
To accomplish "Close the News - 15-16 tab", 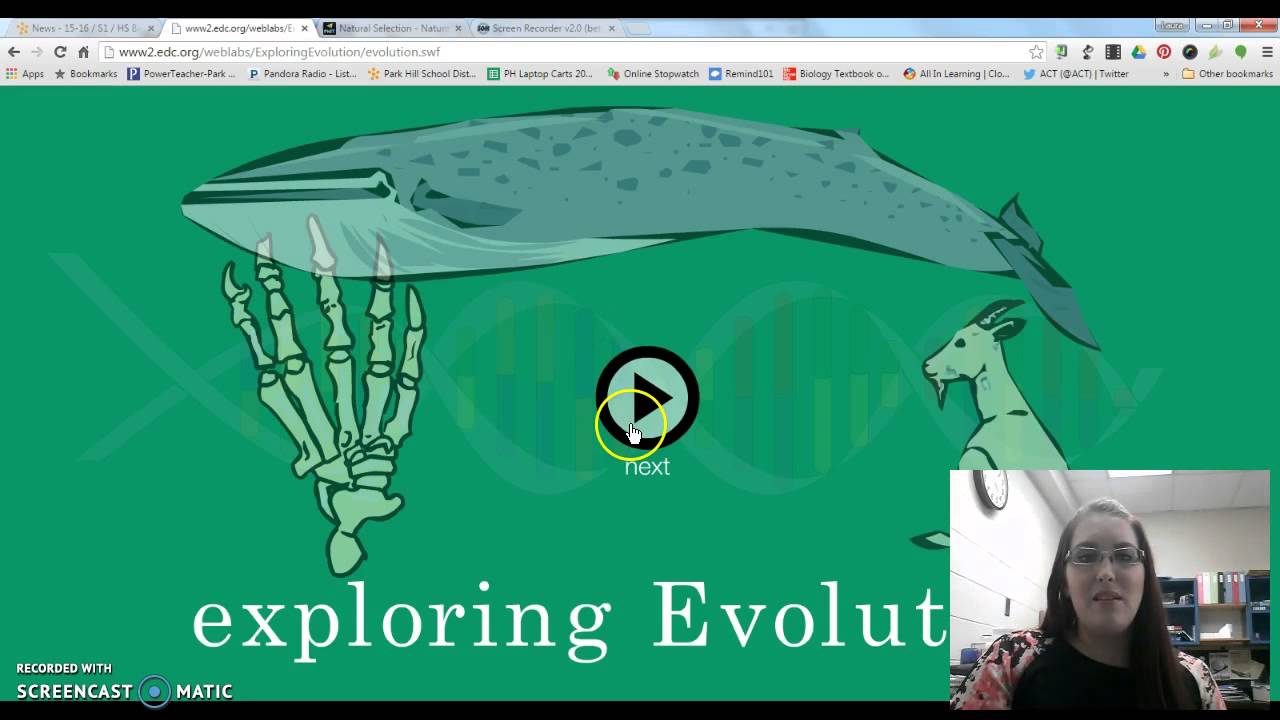I will pyautogui.click(x=151, y=28).
